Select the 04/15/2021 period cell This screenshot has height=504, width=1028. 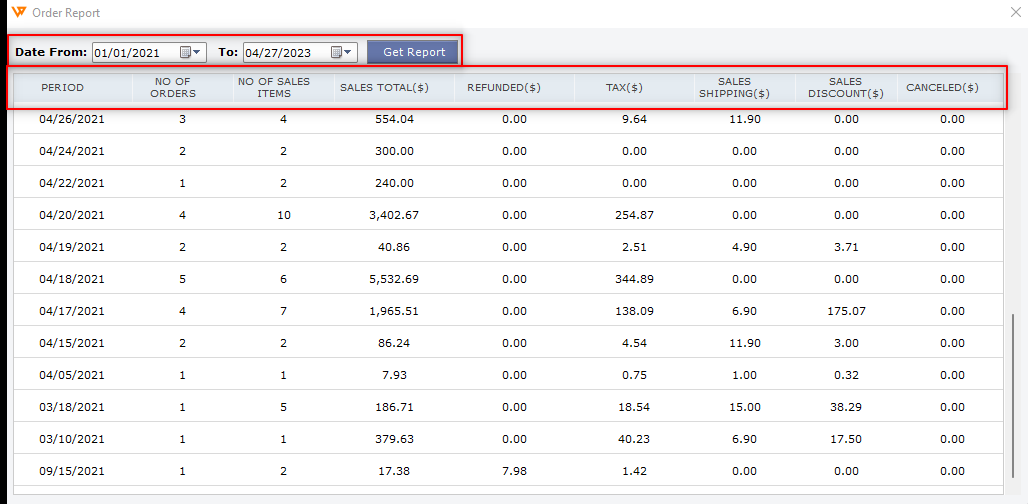click(x=71, y=343)
